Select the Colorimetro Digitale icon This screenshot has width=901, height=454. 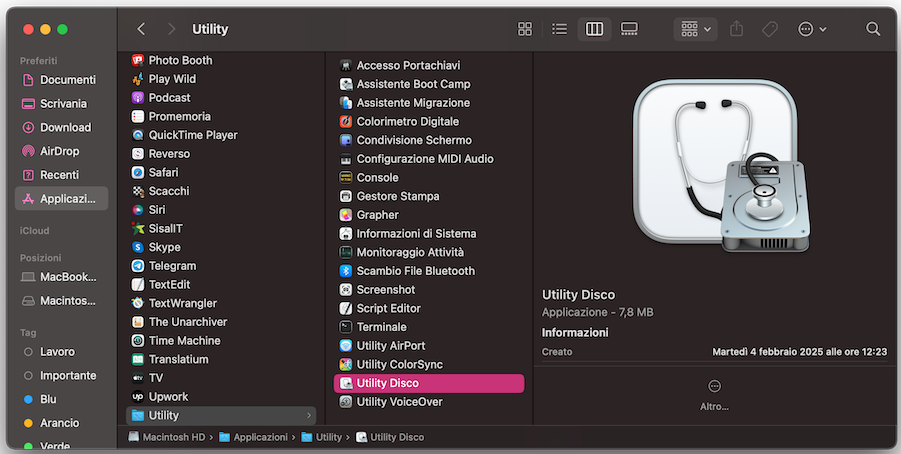pos(345,121)
